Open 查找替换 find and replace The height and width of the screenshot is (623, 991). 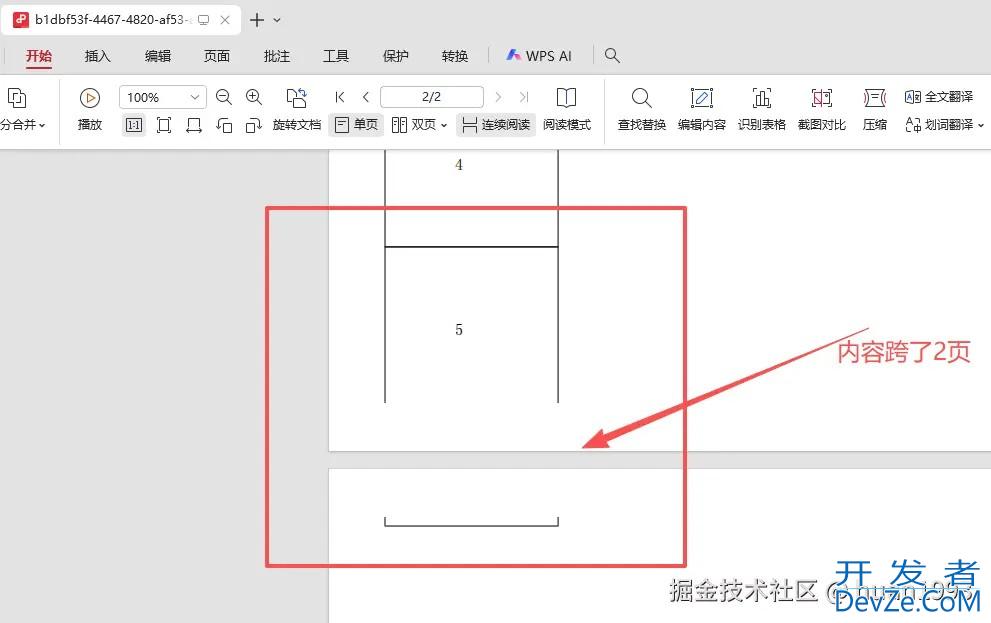(x=641, y=98)
